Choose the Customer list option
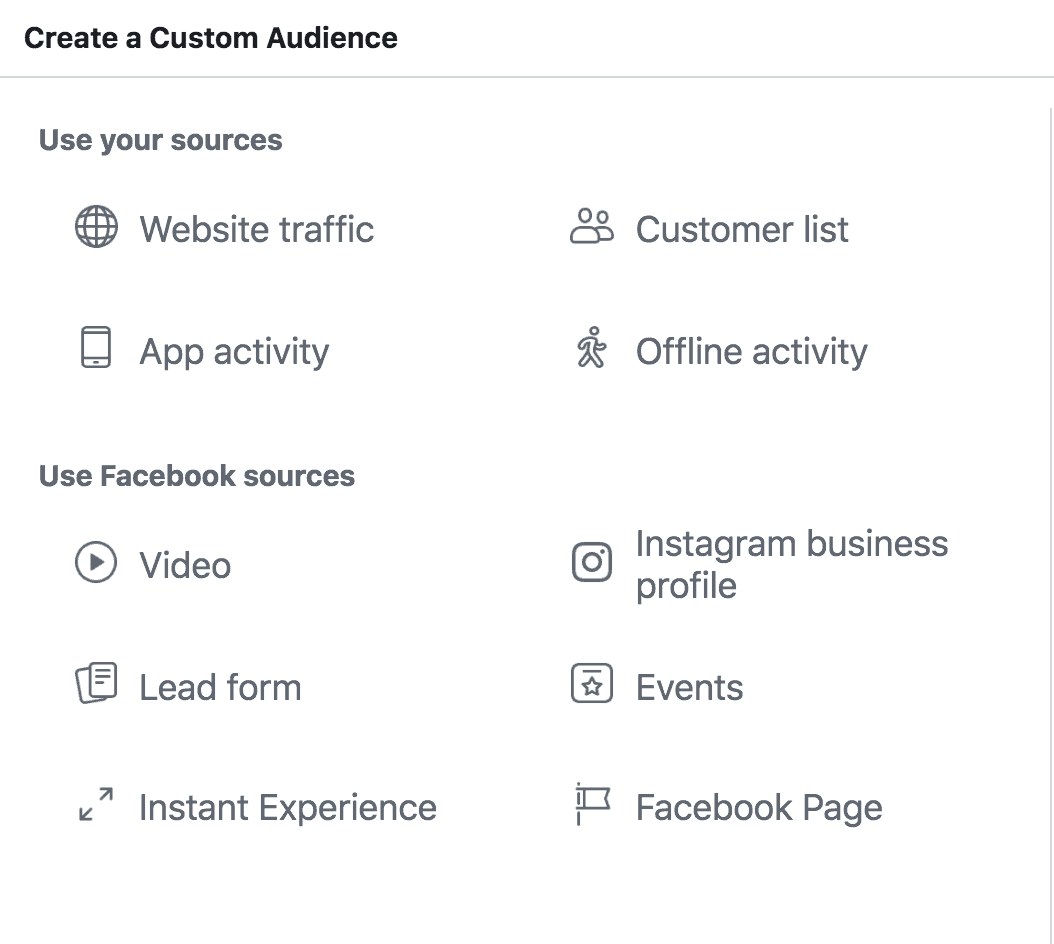Image resolution: width=1054 pixels, height=944 pixels. 742,229
